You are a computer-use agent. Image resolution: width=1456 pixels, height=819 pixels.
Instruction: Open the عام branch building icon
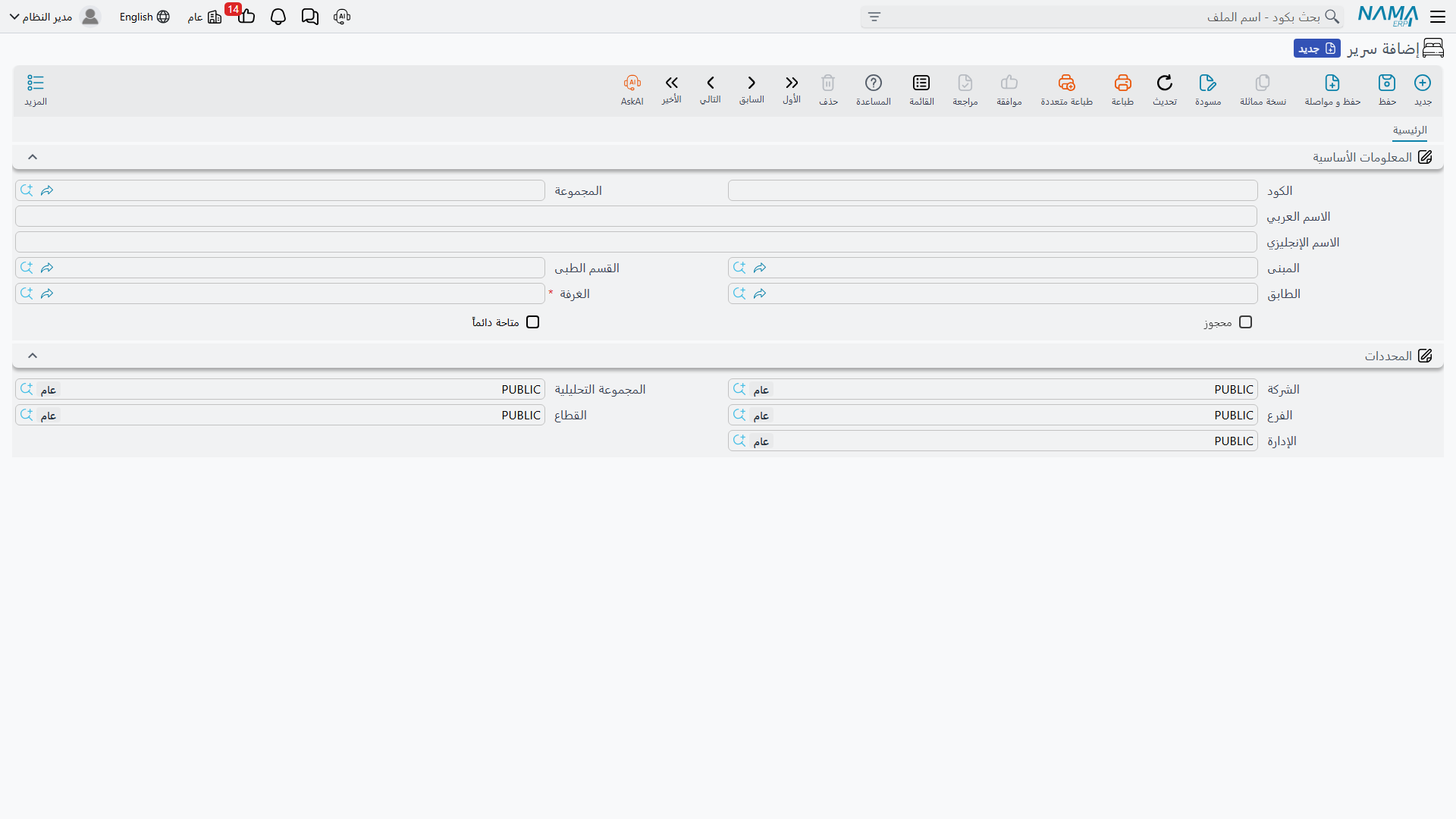(x=215, y=17)
